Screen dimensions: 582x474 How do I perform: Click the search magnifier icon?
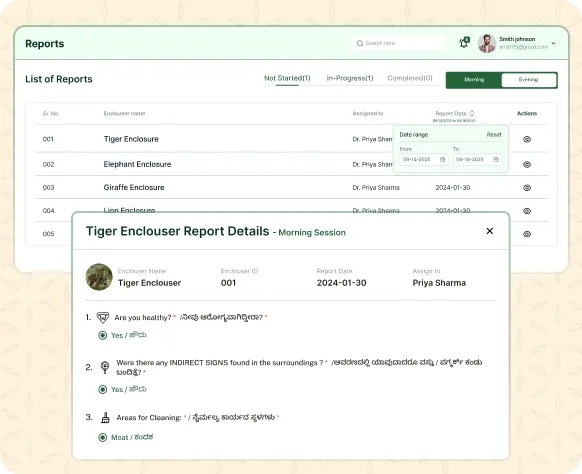[360, 43]
